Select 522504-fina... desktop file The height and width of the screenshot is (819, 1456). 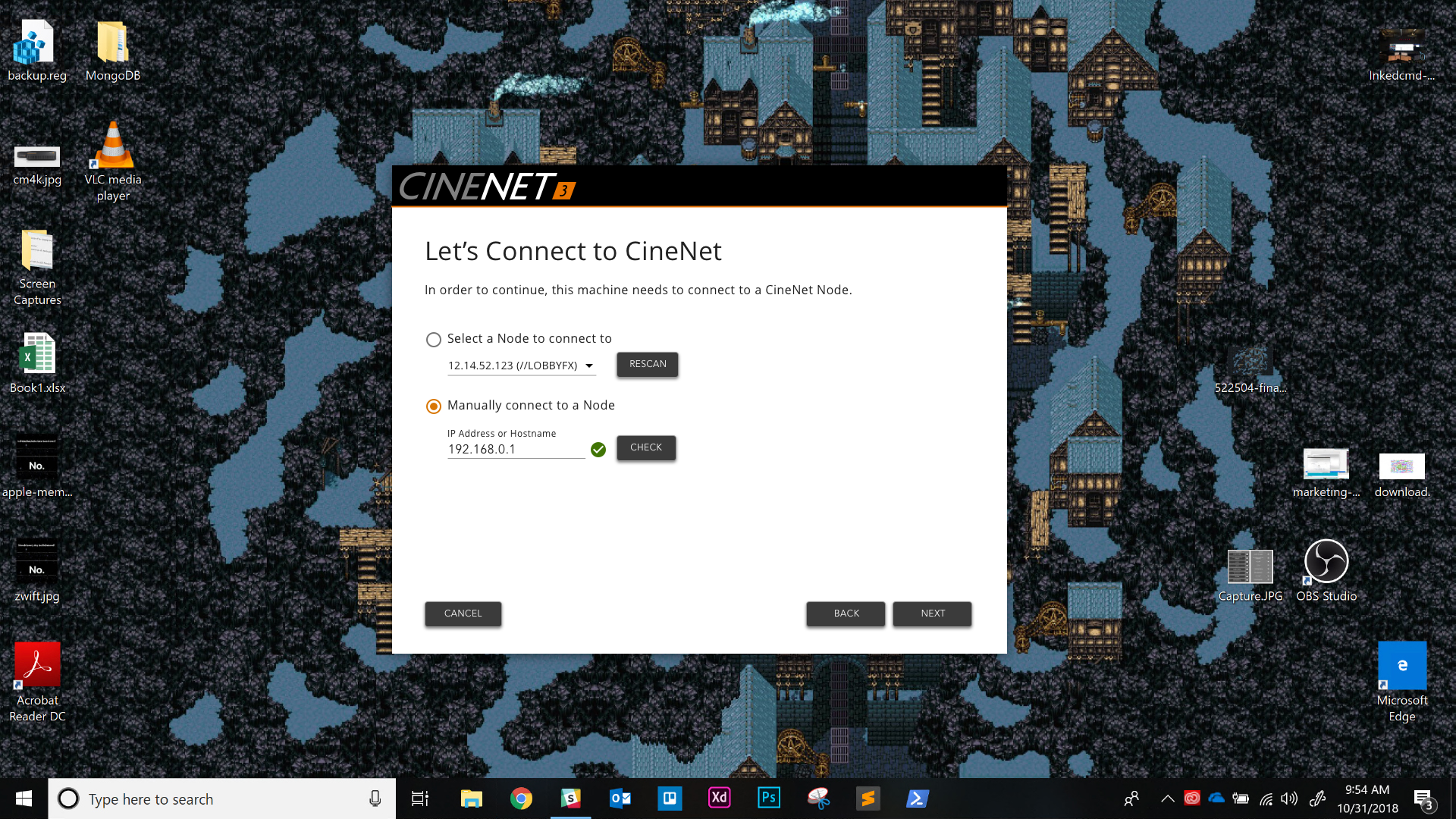coord(1250,371)
